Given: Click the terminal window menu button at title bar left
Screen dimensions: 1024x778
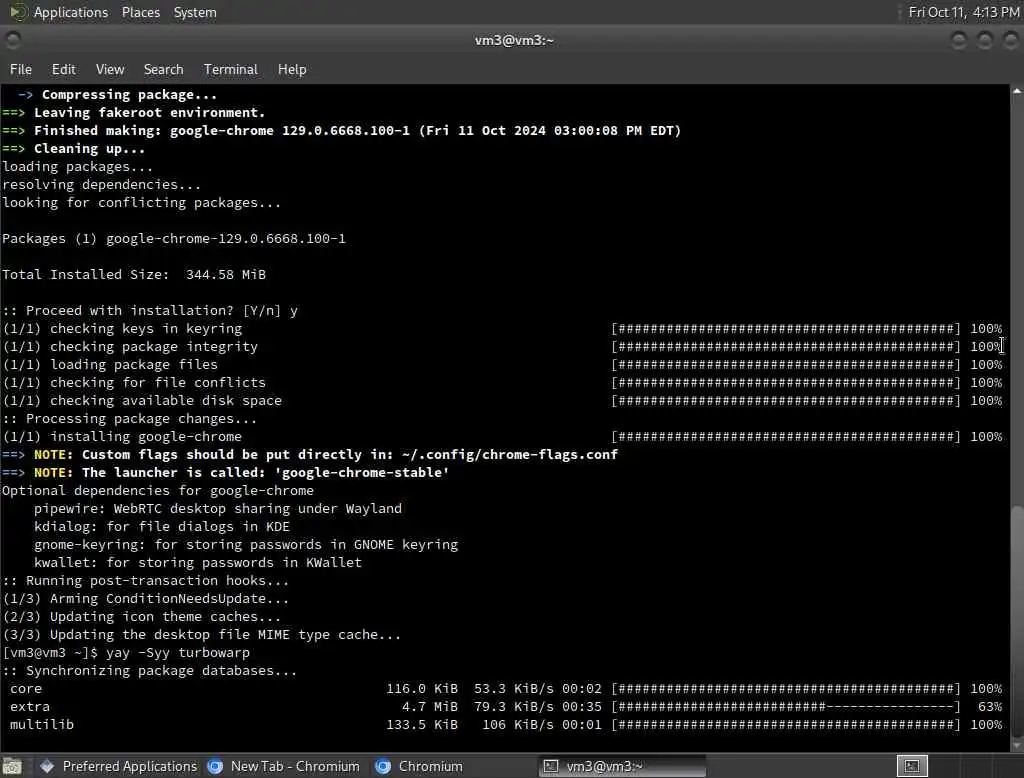Looking at the screenshot, I should point(12,40).
